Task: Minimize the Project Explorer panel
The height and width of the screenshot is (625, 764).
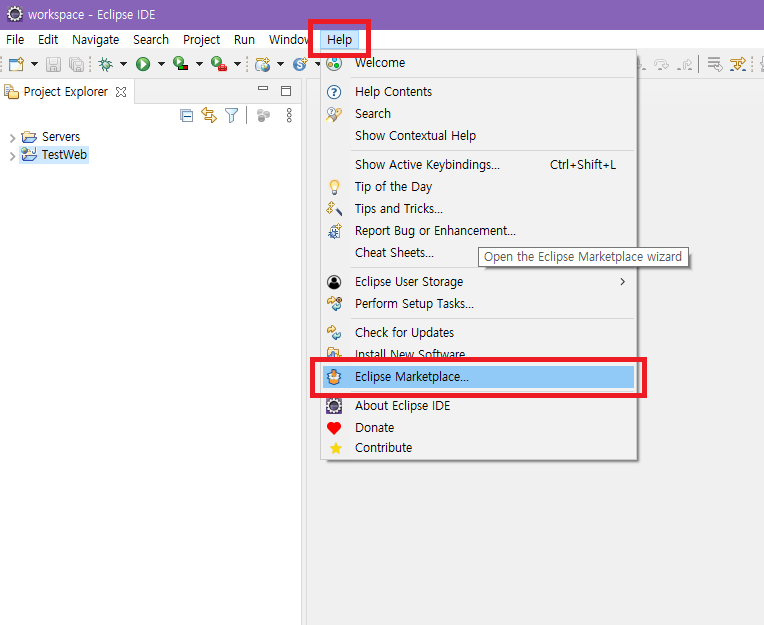Action: coord(263,89)
